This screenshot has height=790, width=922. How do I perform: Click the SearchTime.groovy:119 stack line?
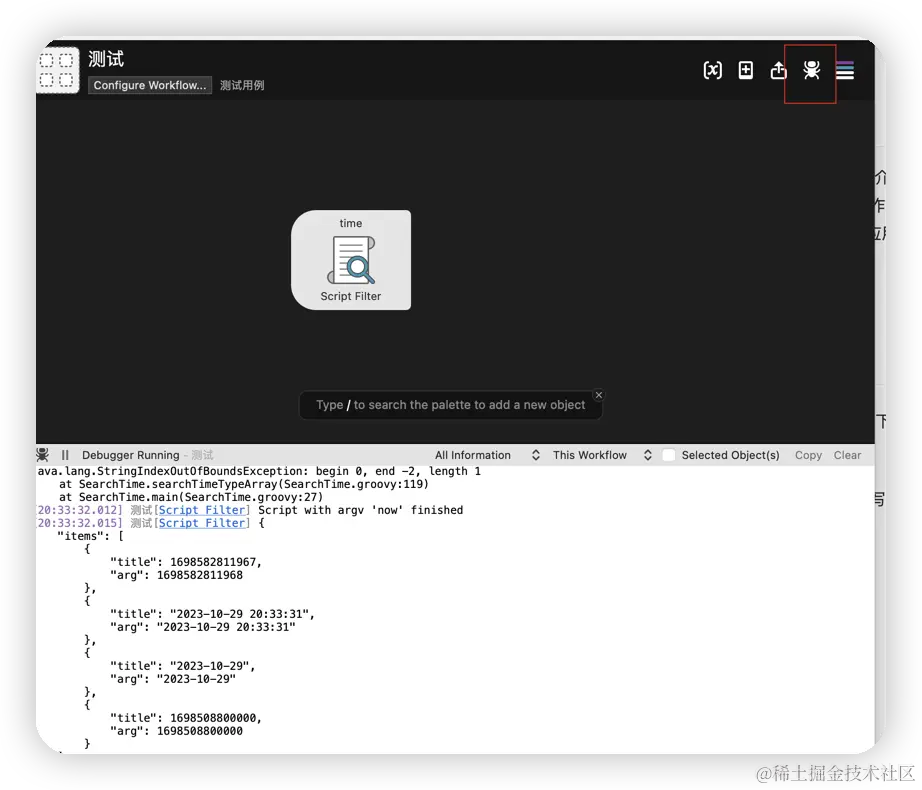(244, 484)
